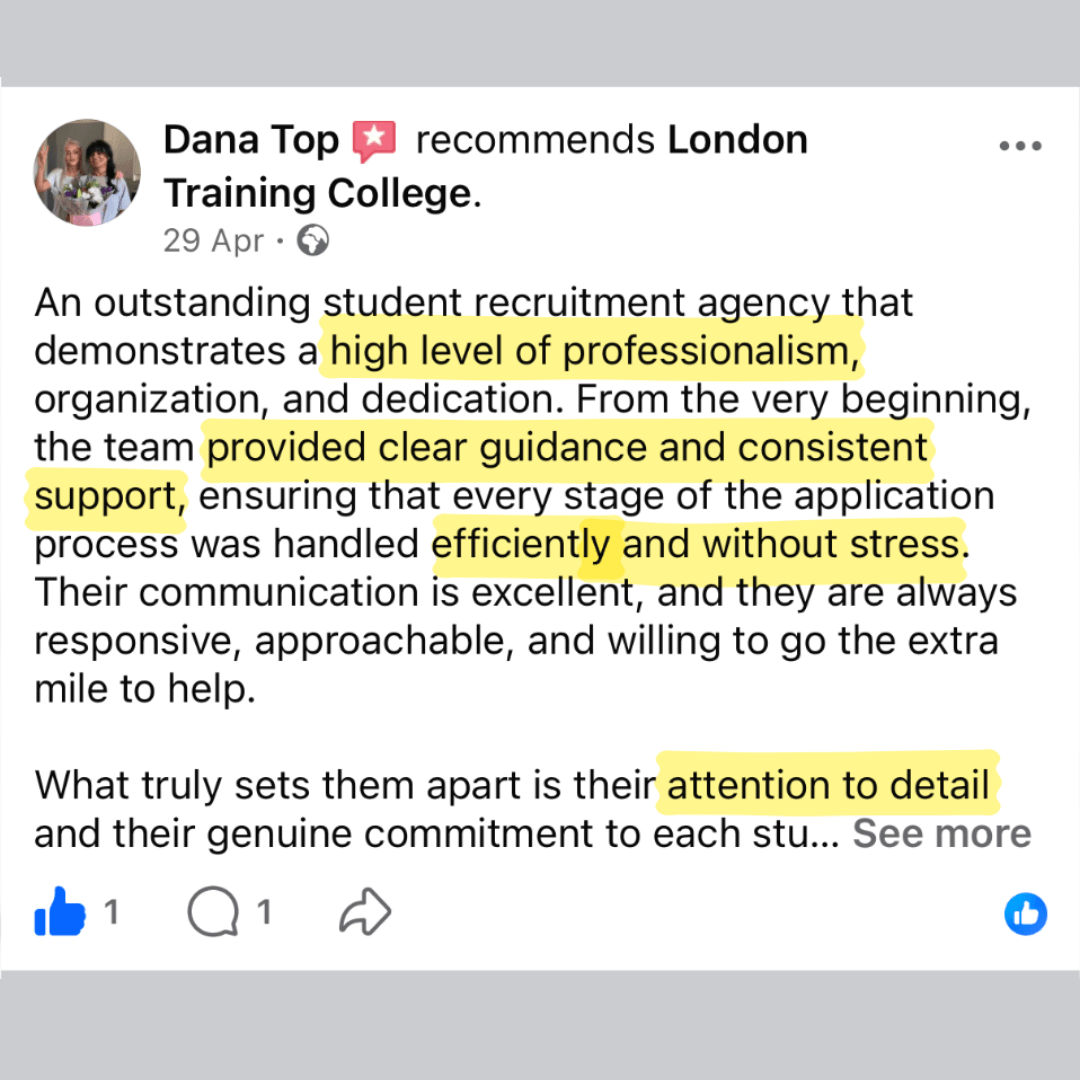Open Dana Top's profile name link
1080x1080 pixels.
pos(251,140)
